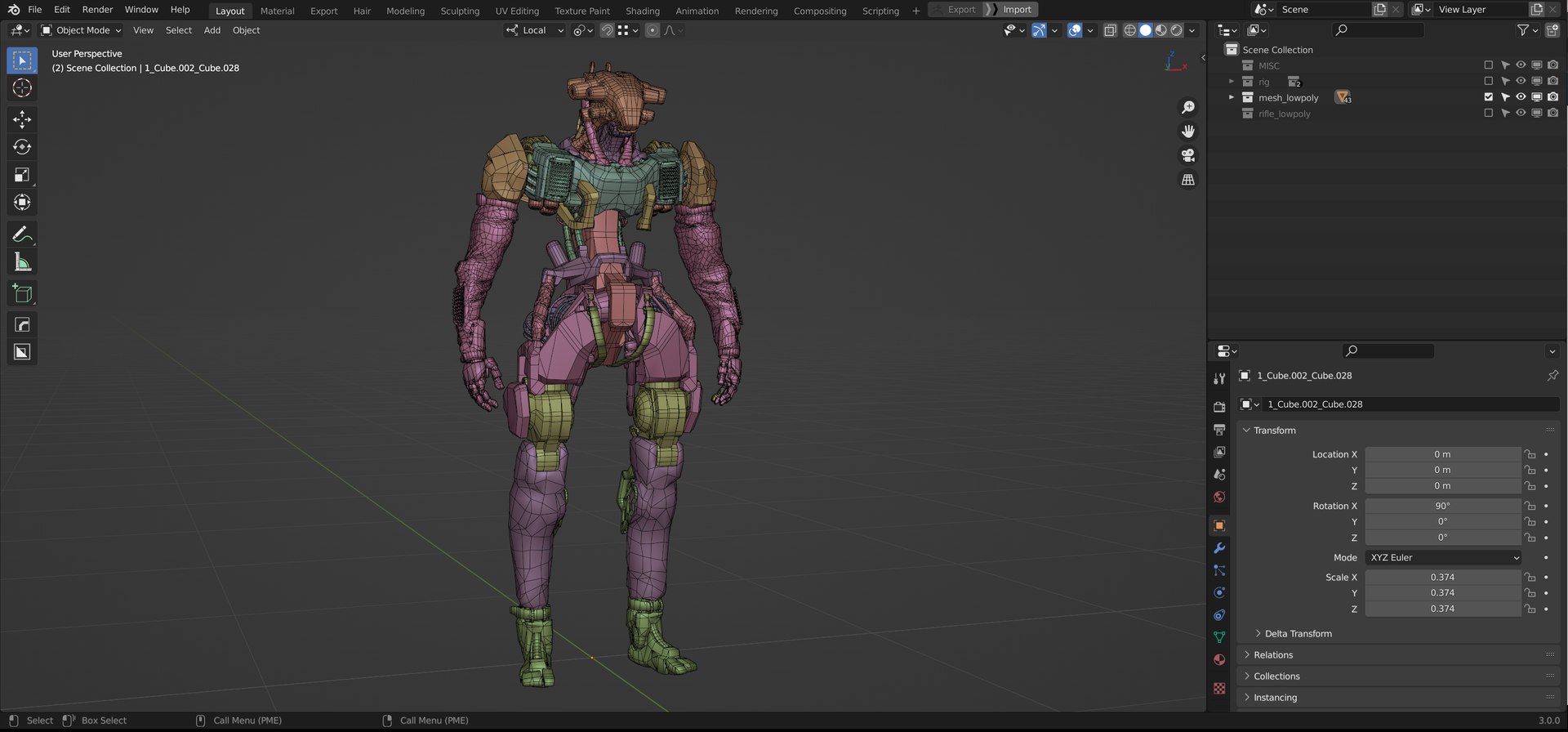This screenshot has width=1568, height=732.
Task: Lock the Location X value
Action: click(1530, 454)
